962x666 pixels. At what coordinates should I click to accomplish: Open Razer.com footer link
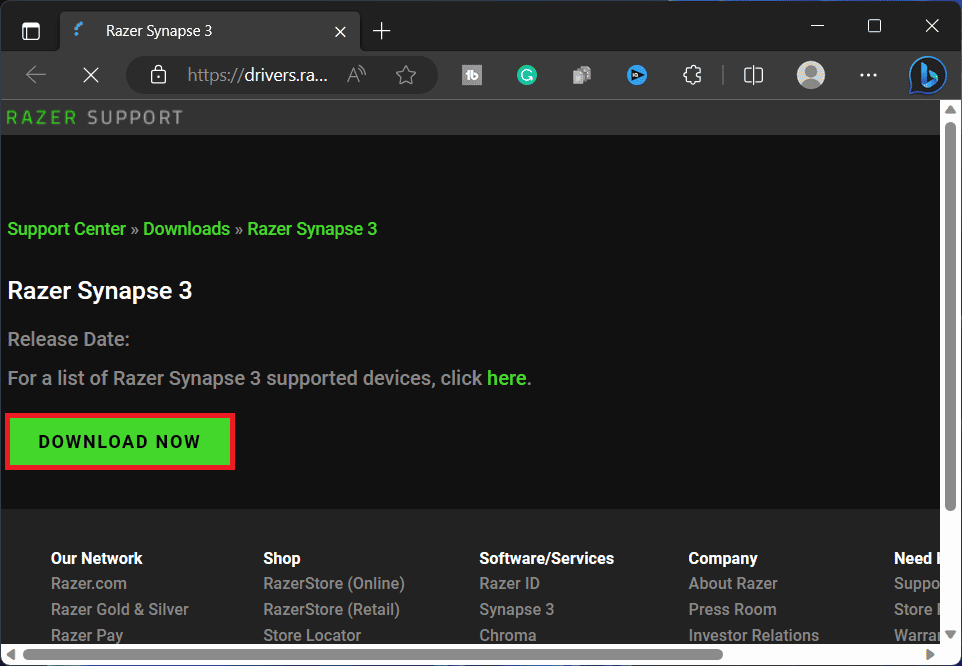pyautogui.click(x=89, y=583)
